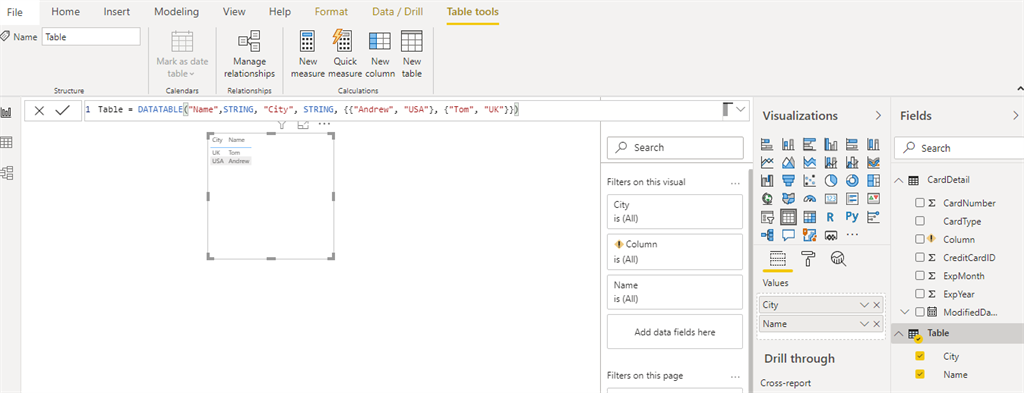This screenshot has height=393, width=1024.
Task: Uncheck the Name field checkbox
Action: (920, 375)
